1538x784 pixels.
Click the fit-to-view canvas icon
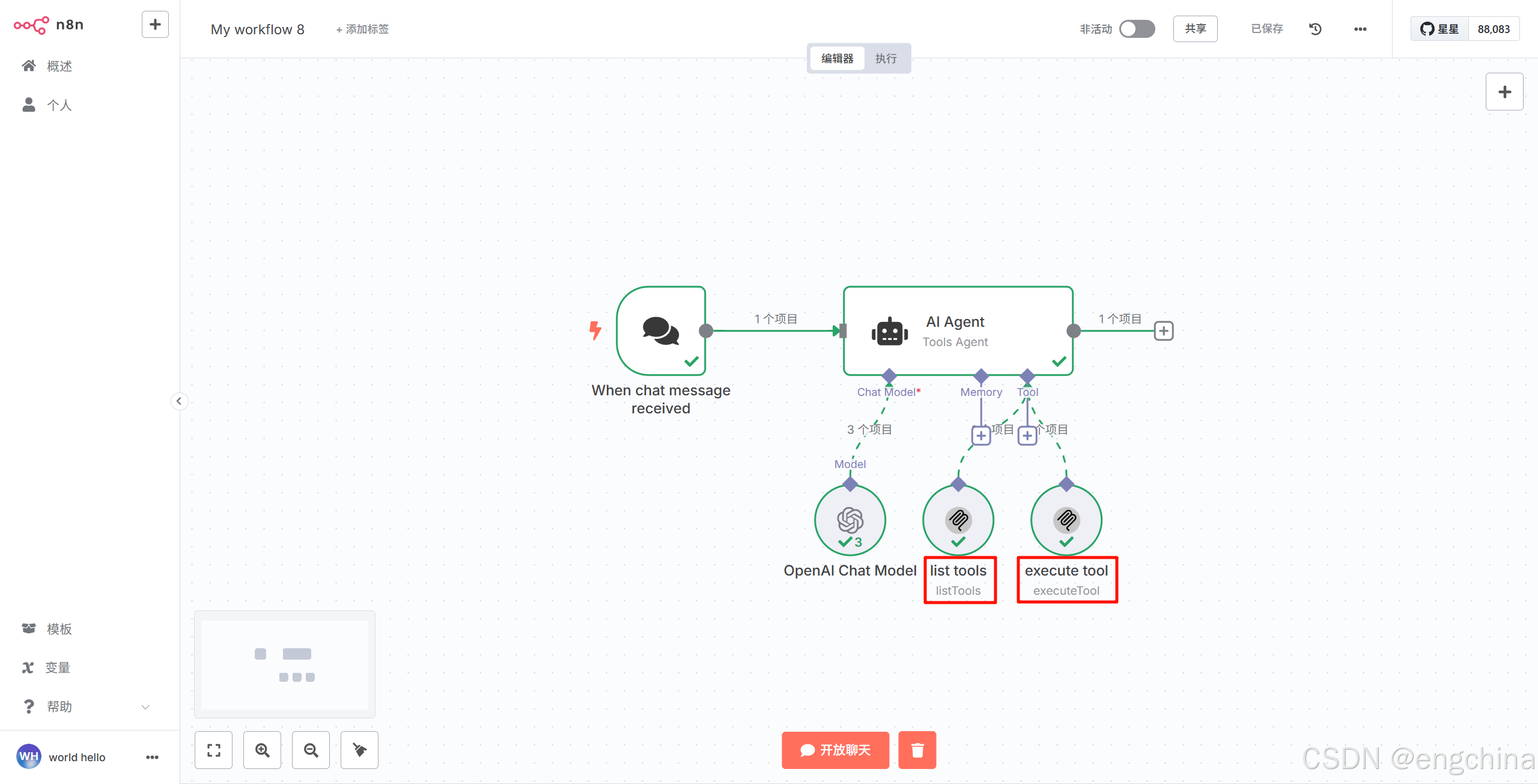point(214,750)
